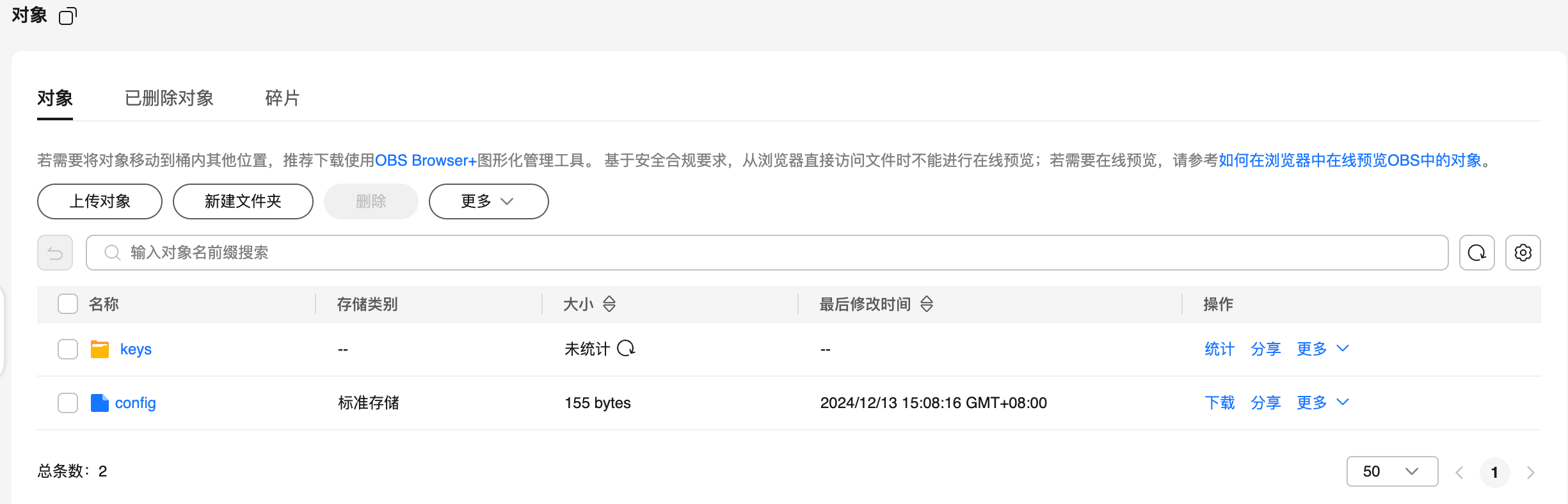Click the object name prefix search field
Screen dimensions: 1568x504
click(768, 253)
